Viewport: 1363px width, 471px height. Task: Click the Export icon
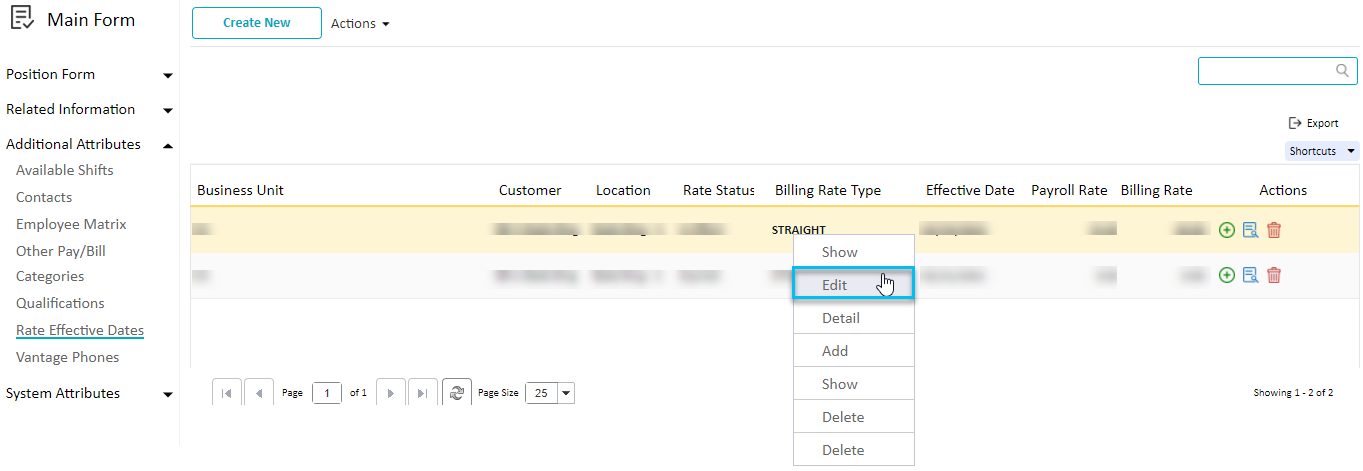[1294, 123]
